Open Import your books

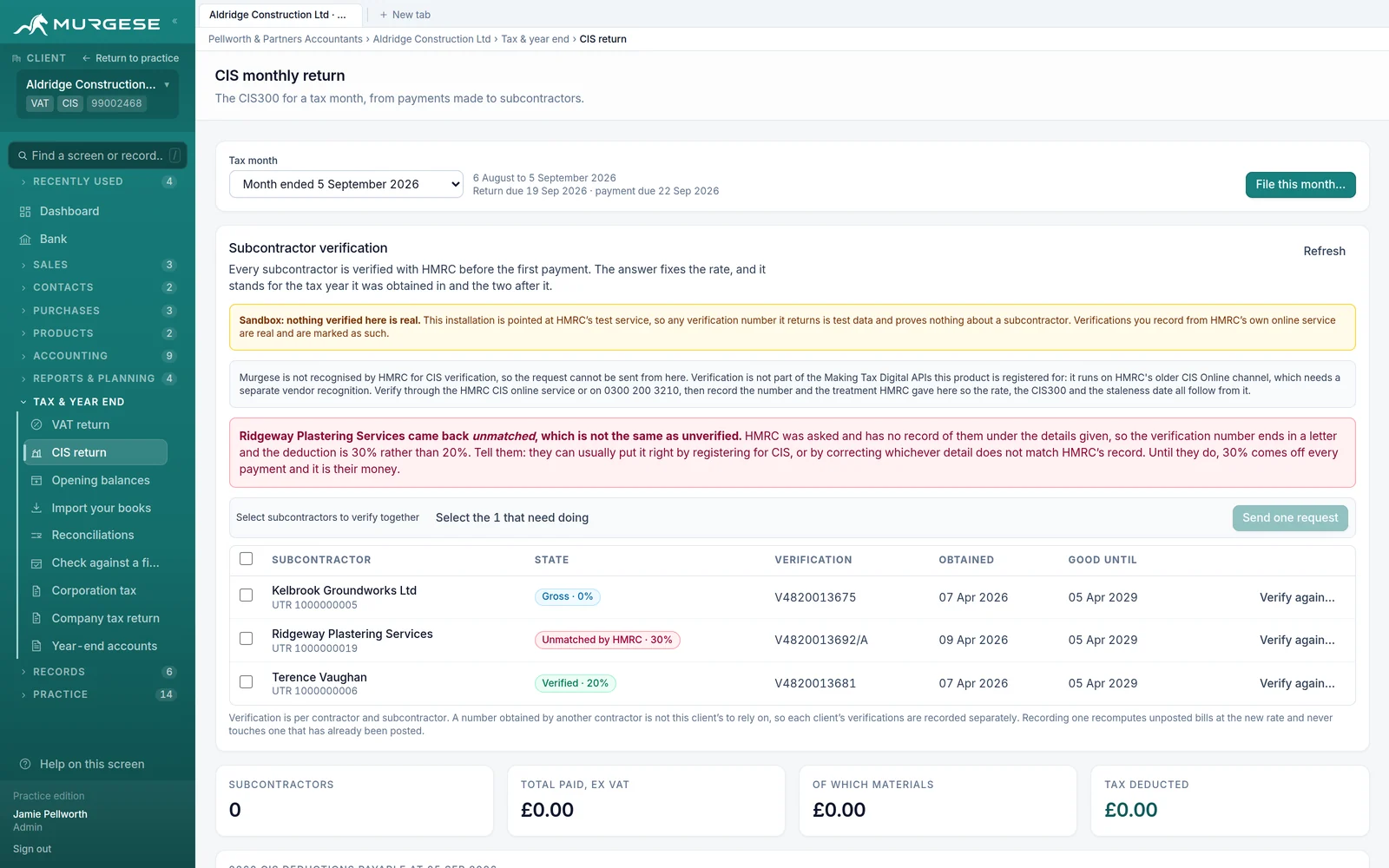(95, 508)
